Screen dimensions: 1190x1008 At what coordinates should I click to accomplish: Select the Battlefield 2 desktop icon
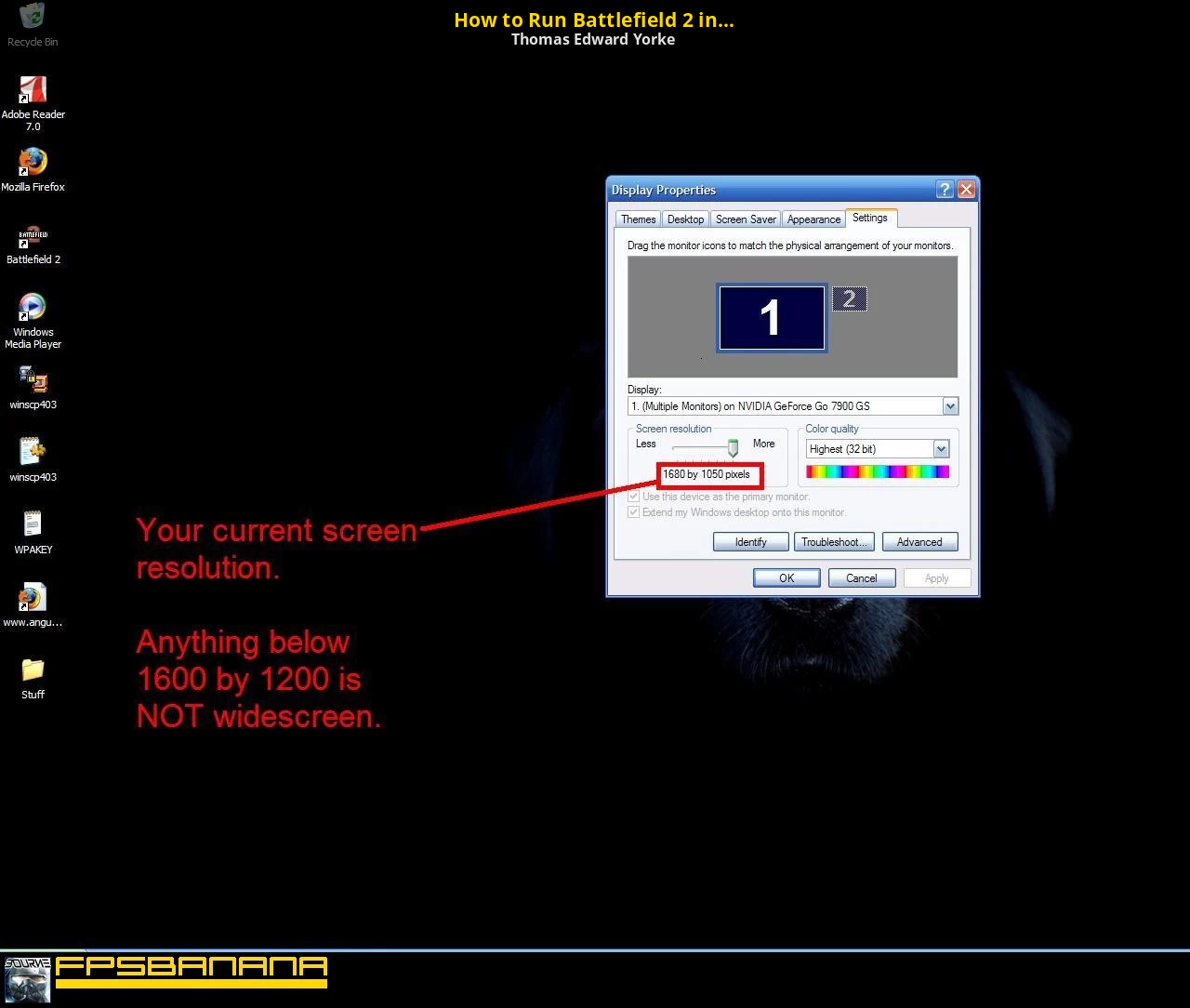click(x=33, y=236)
